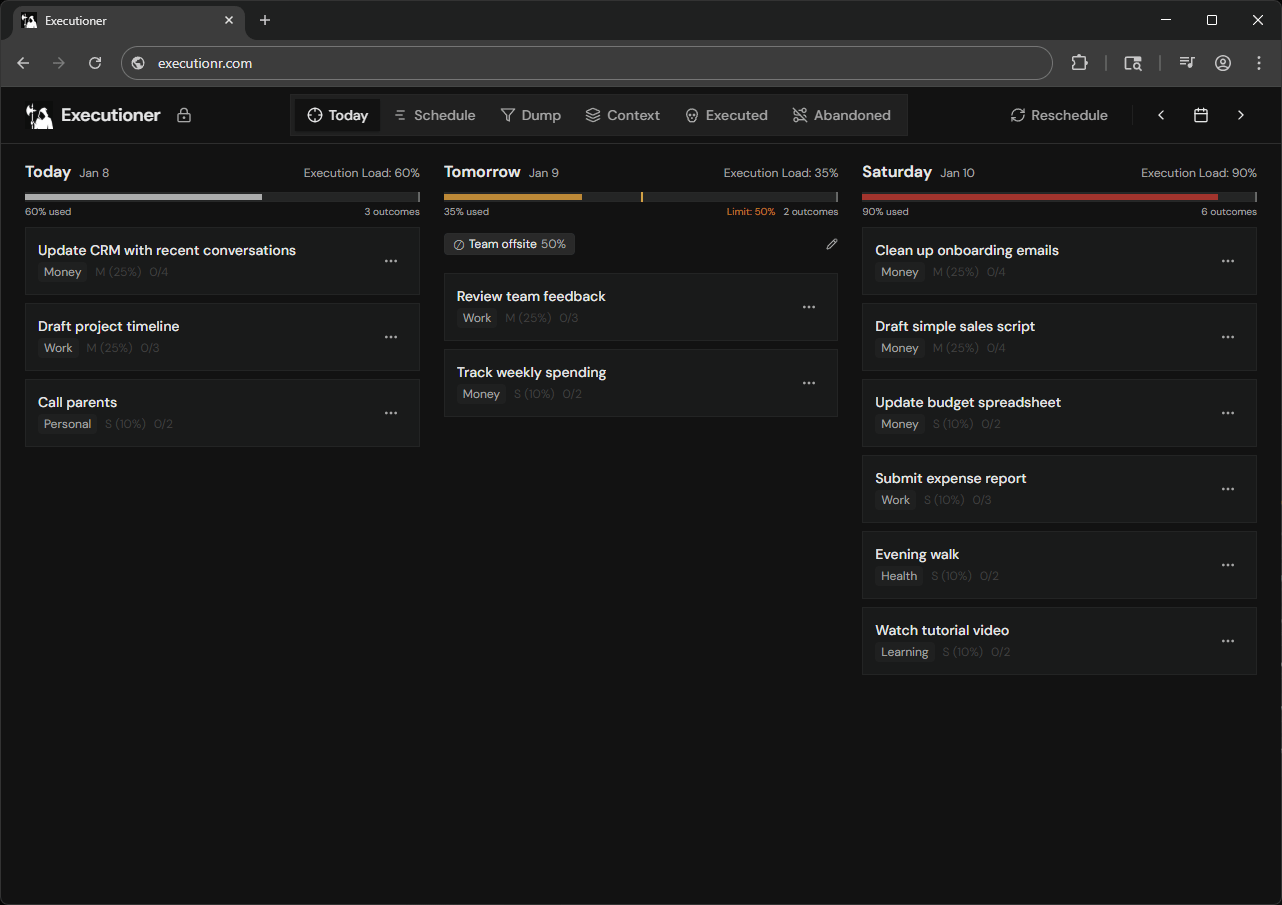Click the Executioner skull logo
This screenshot has width=1282, height=905.
pos(39,115)
